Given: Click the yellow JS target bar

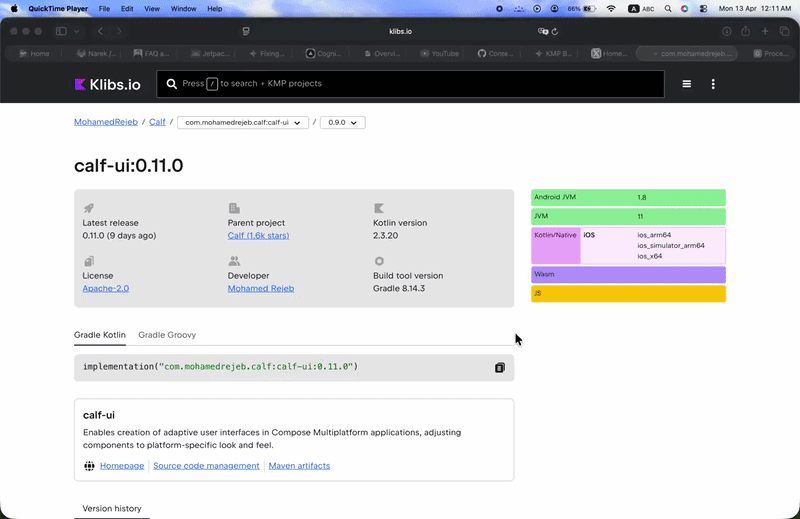Looking at the screenshot, I should pos(628,293).
